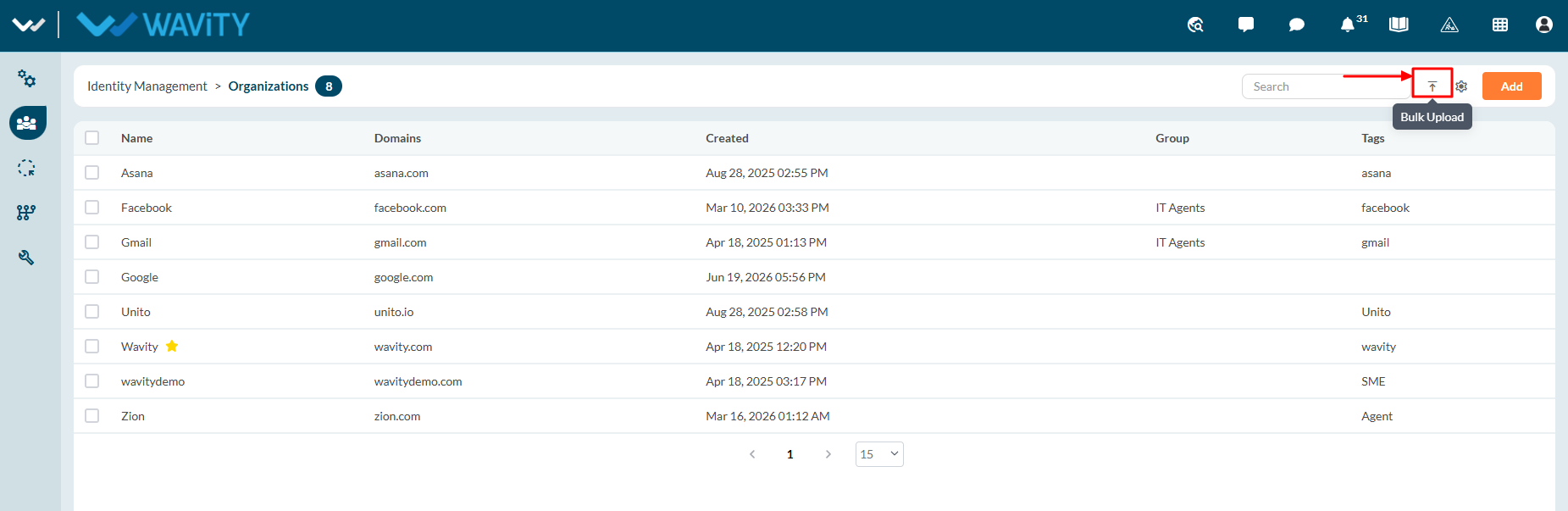Sort by the Group column header
1568x511 pixels.
click(1172, 138)
